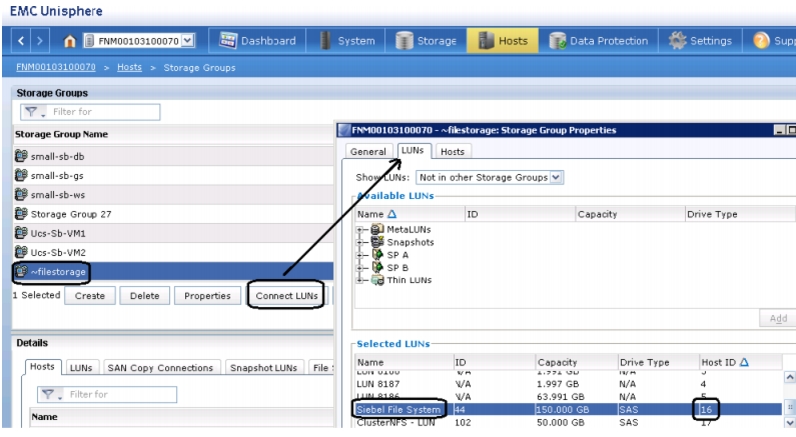
Task: Expand the Thin LUNs tree node
Action: 360,280
